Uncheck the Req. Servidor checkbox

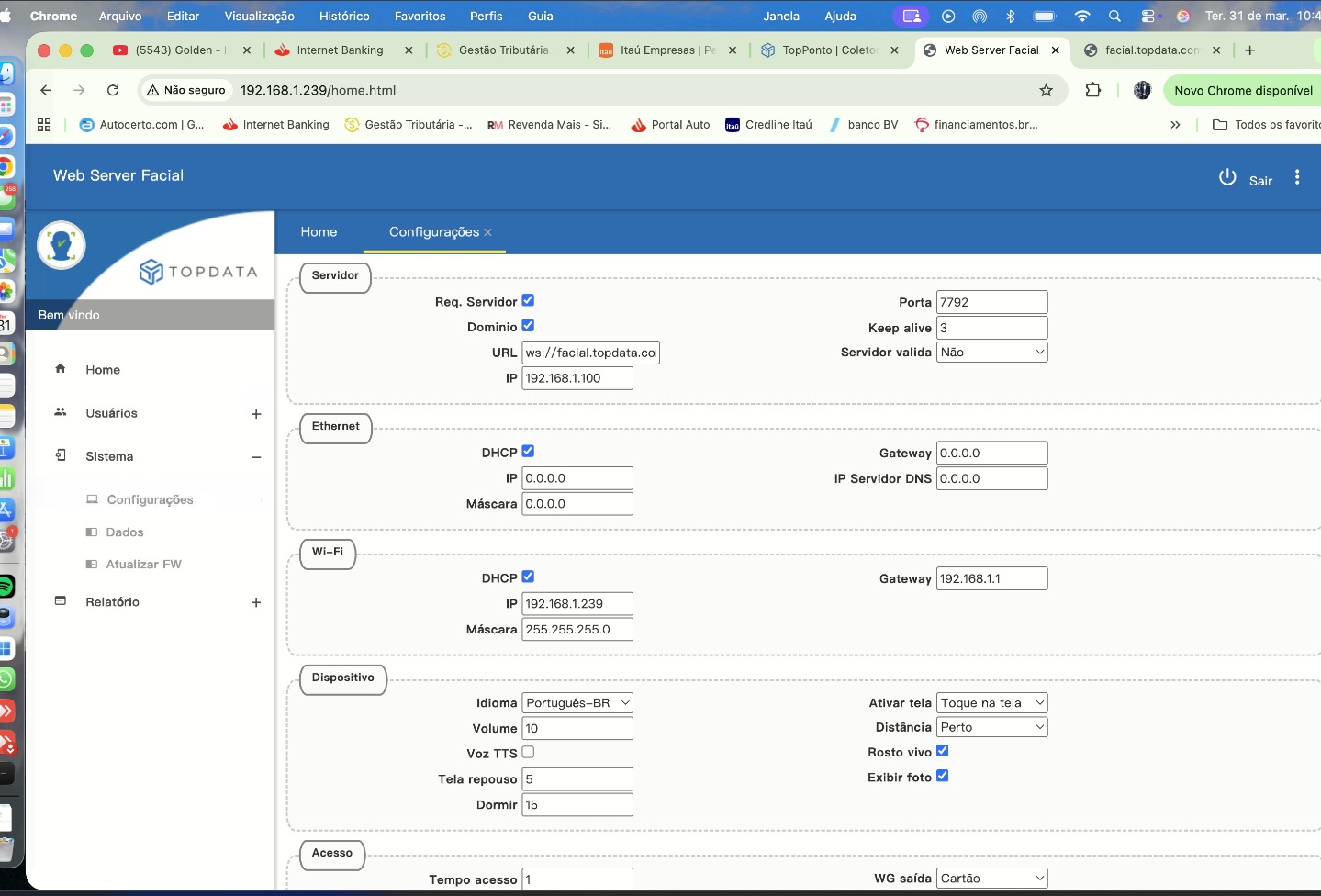528,300
